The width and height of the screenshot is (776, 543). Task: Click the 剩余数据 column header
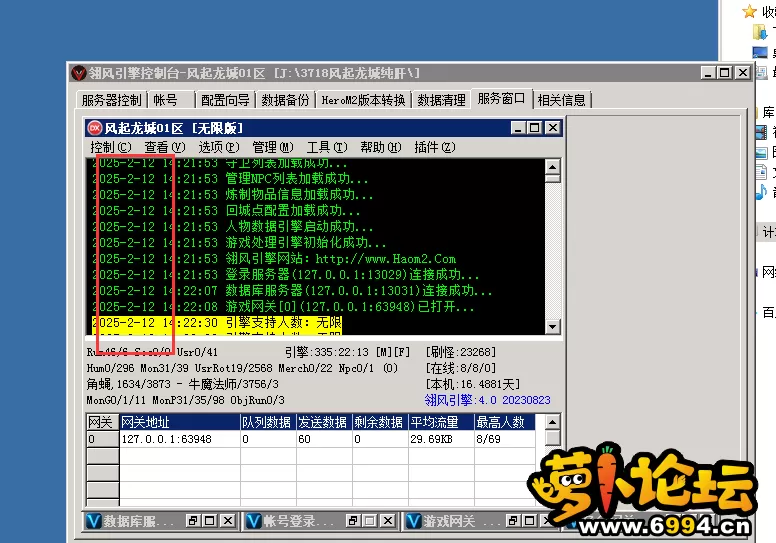[380, 422]
